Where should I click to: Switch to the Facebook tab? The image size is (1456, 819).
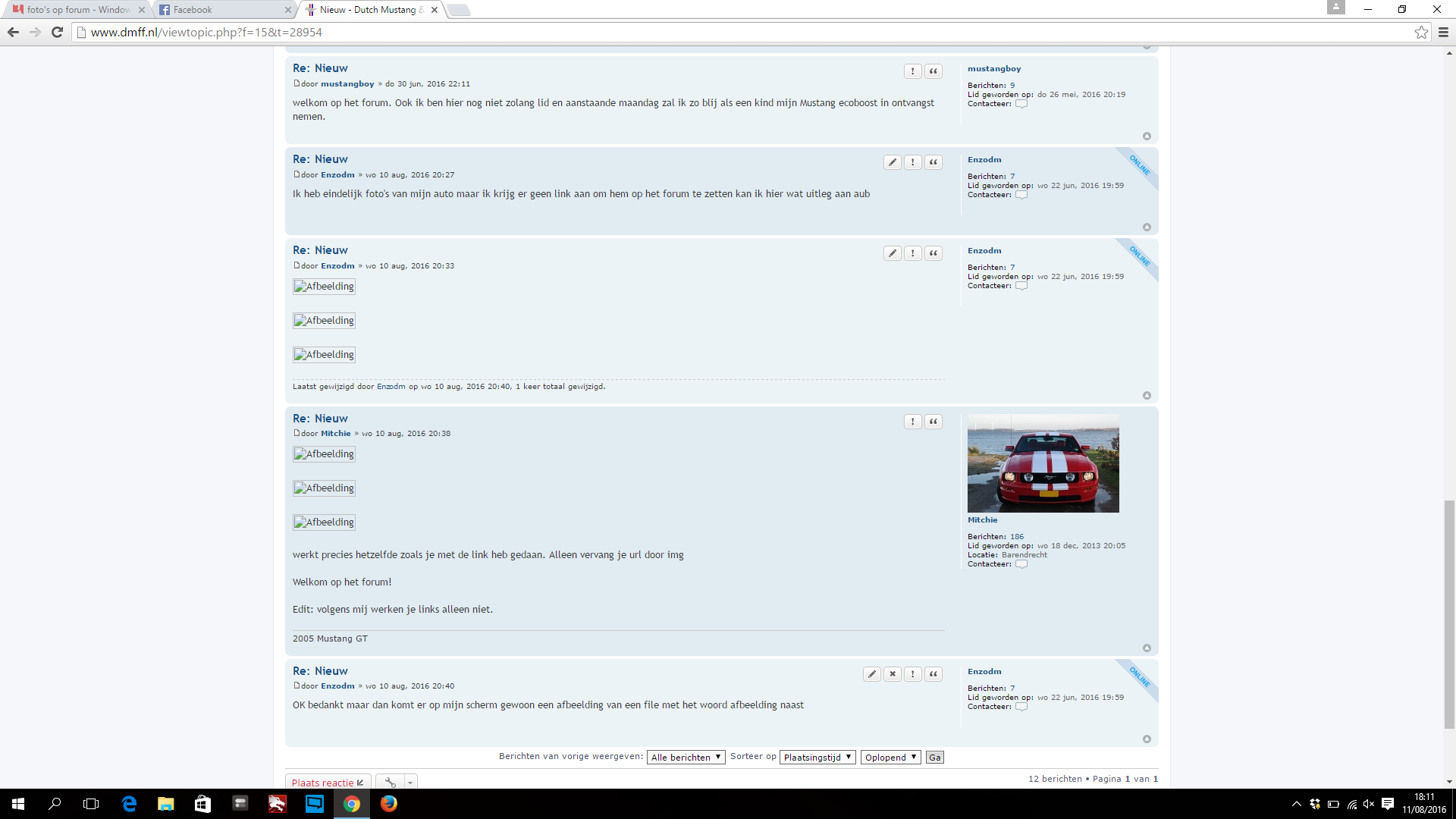tap(225, 10)
